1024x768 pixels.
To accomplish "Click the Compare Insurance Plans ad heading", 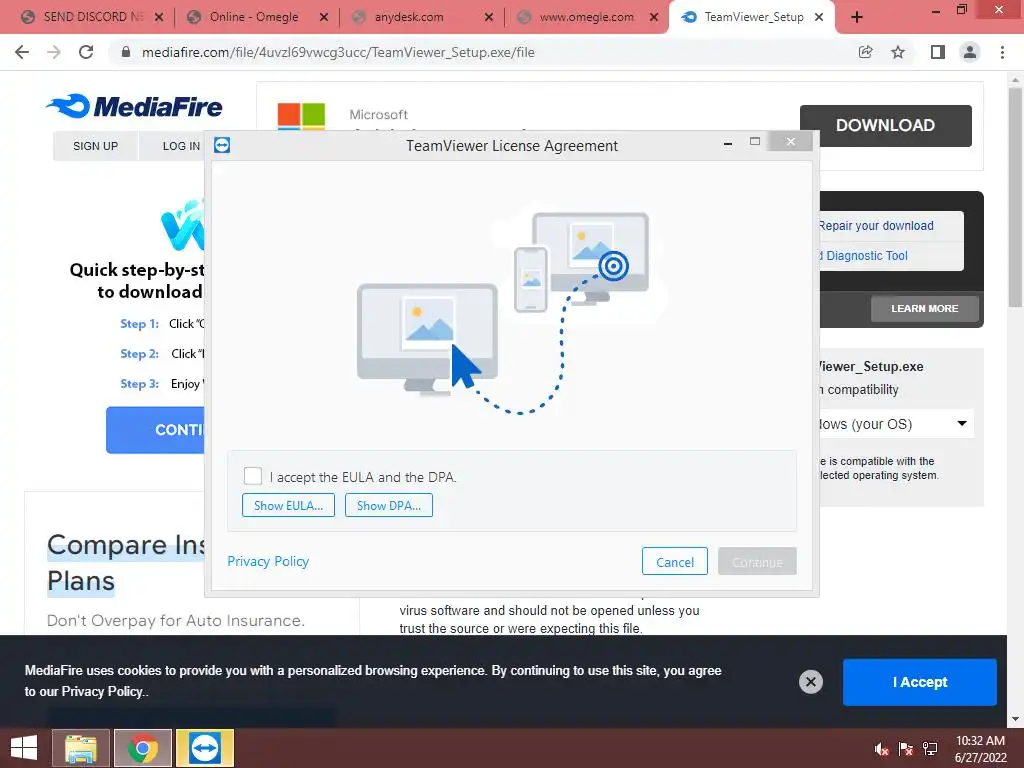I will (125, 562).
